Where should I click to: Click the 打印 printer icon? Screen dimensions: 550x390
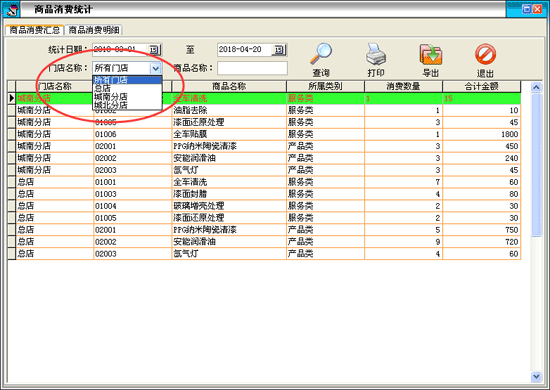click(376, 54)
